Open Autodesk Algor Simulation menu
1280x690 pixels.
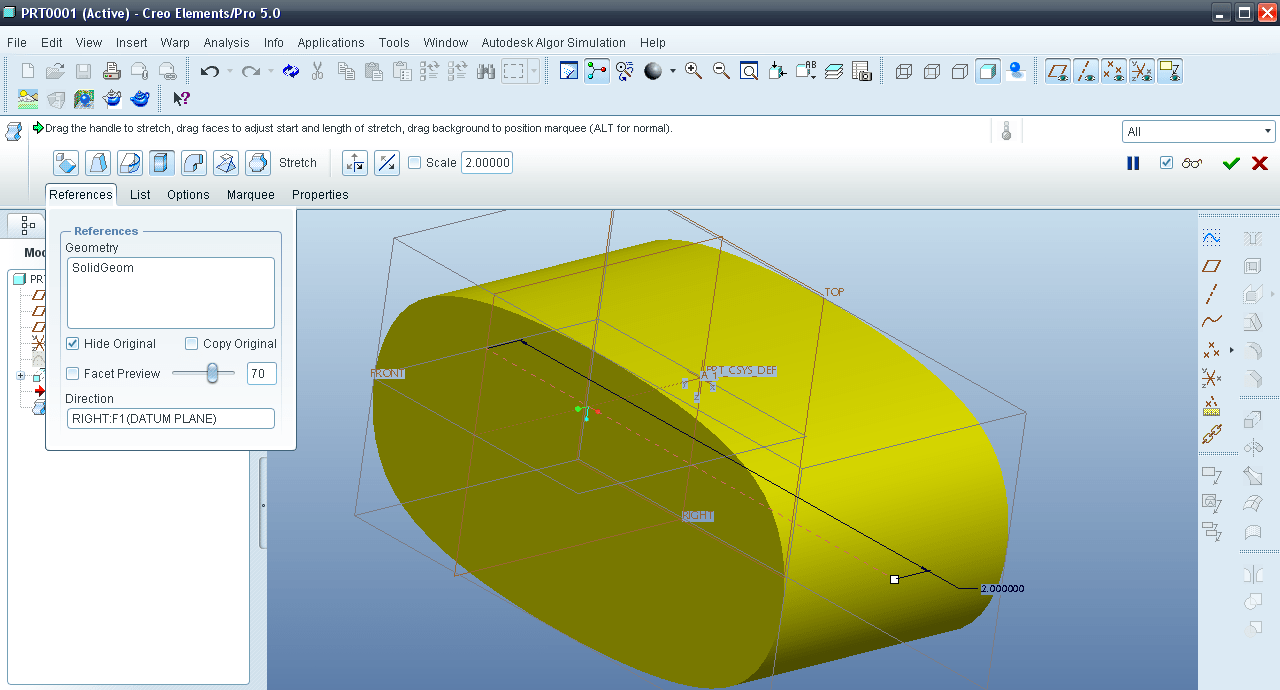pos(553,43)
